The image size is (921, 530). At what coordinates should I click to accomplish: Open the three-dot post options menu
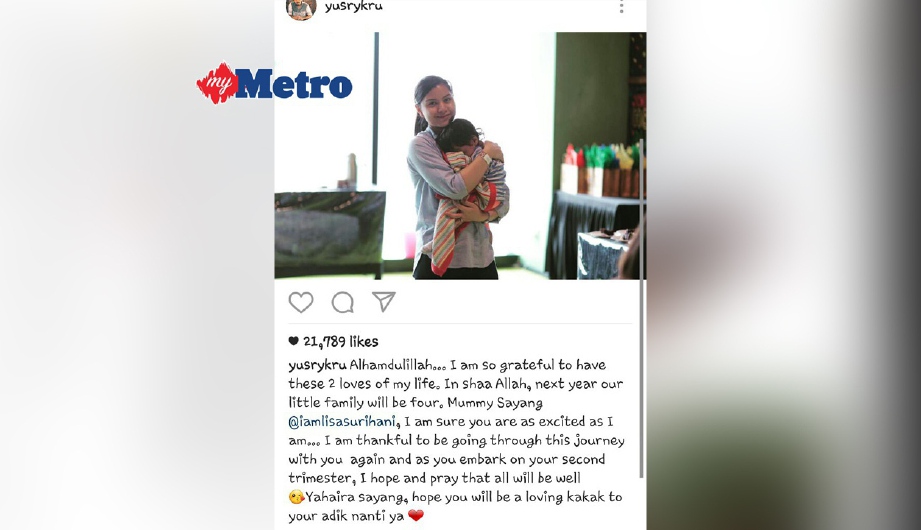(x=621, y=7)
